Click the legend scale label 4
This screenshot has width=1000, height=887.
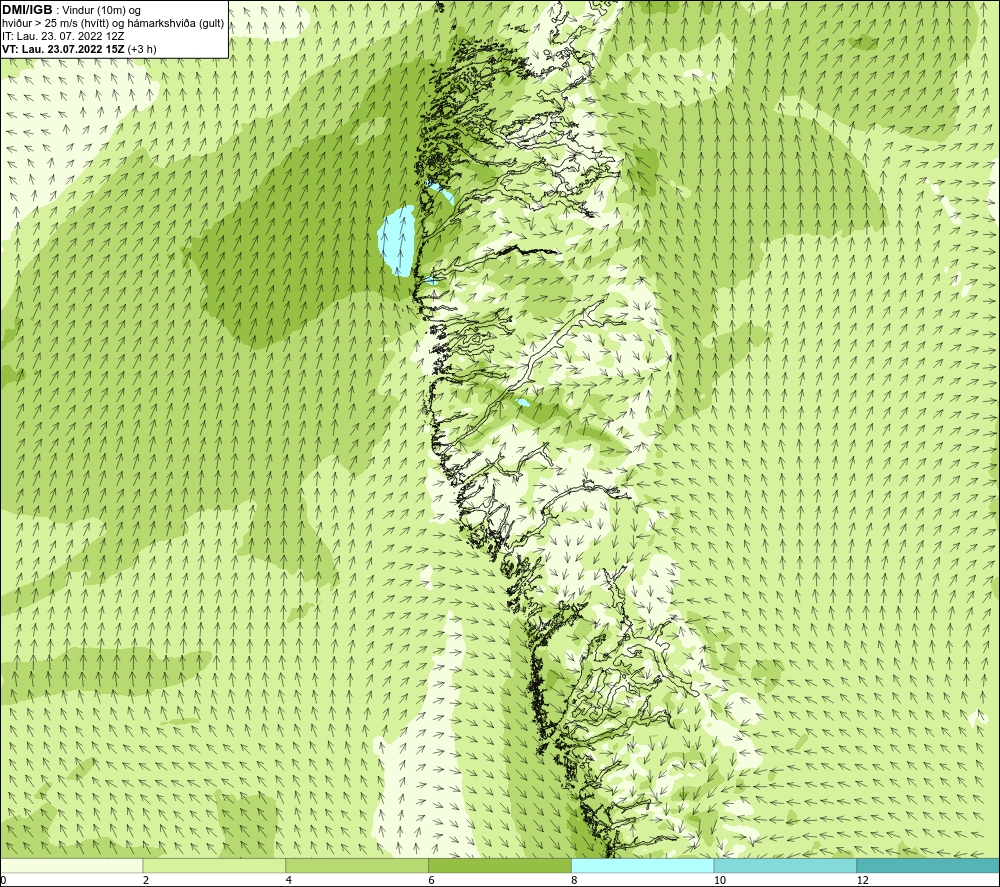pyautogui.click(x=288, y=881)
